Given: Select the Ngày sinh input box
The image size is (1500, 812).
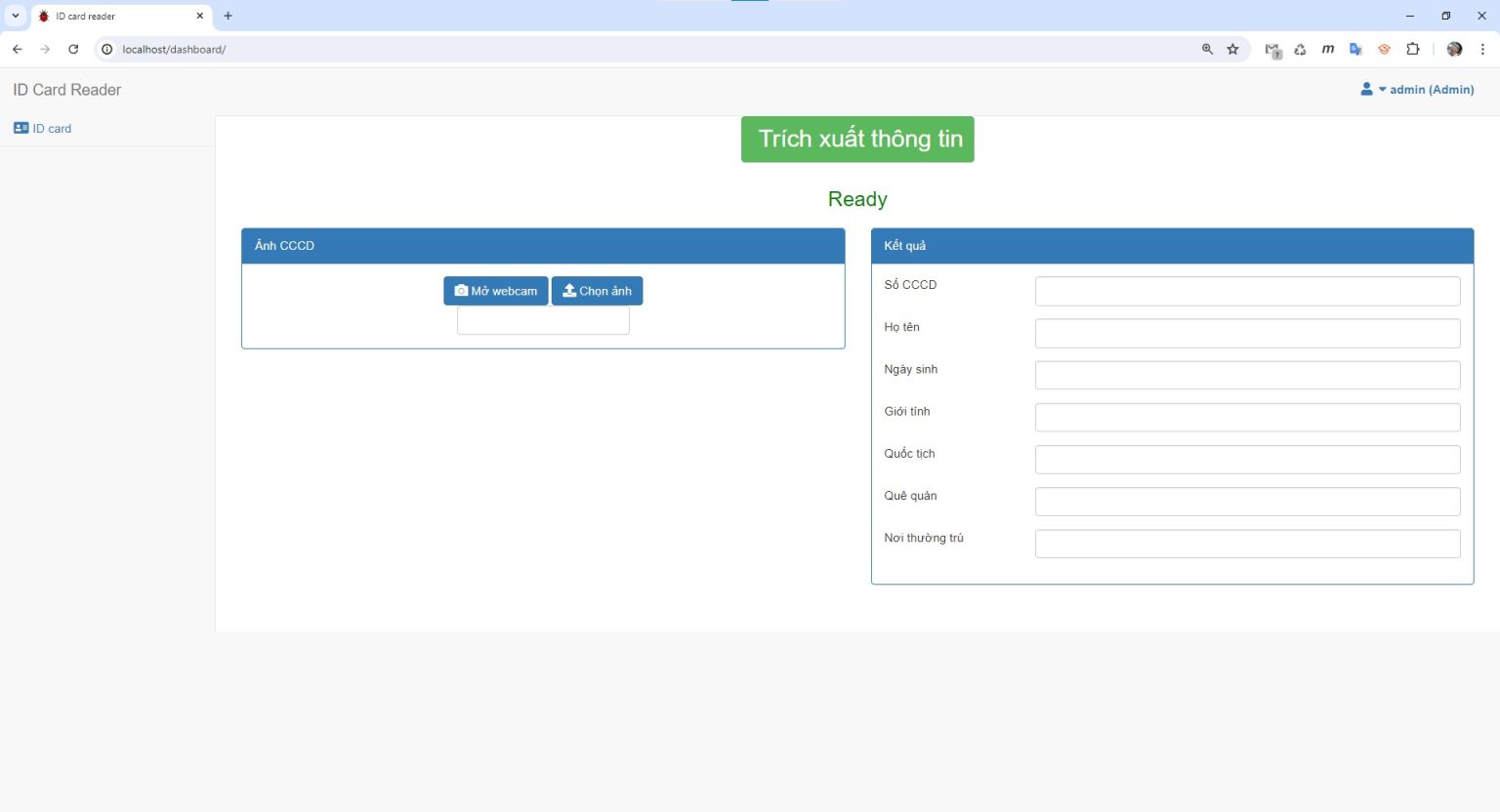Looking at the screenshot, I should click(1246, 375).
